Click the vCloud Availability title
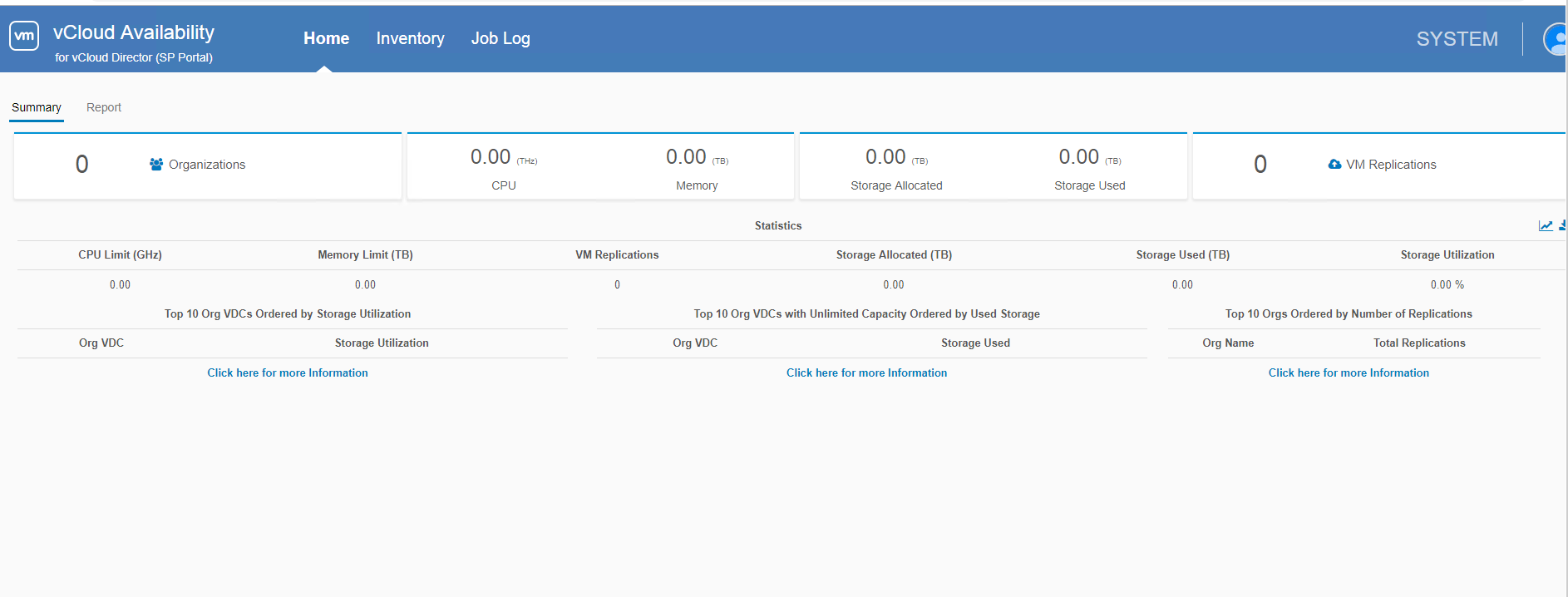The height and width of the screenshot is (597, 1568). [x=134, y=32]
